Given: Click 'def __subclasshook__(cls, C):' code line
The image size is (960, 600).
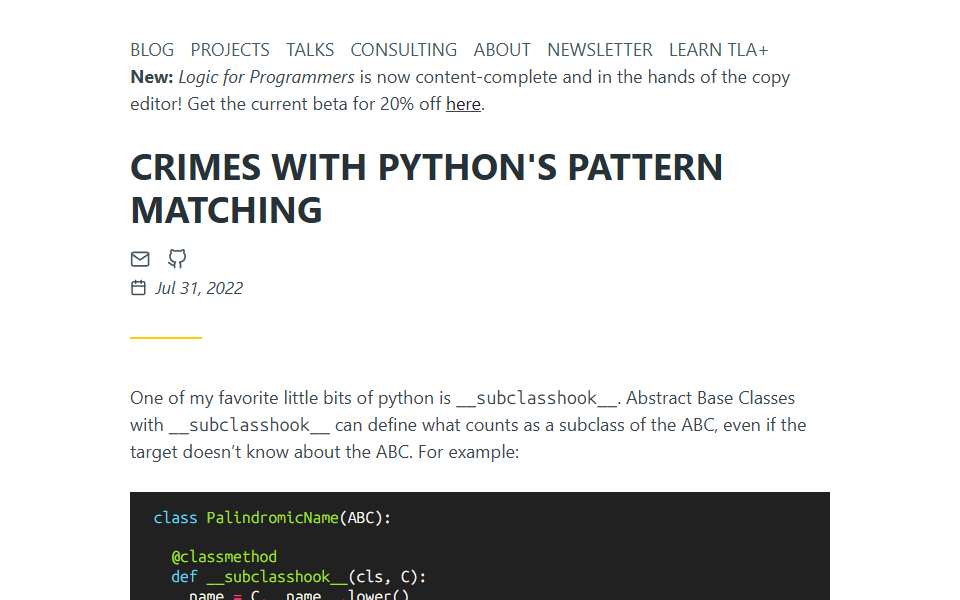Looking at the screenshot, I should click(x=299, y=577).
